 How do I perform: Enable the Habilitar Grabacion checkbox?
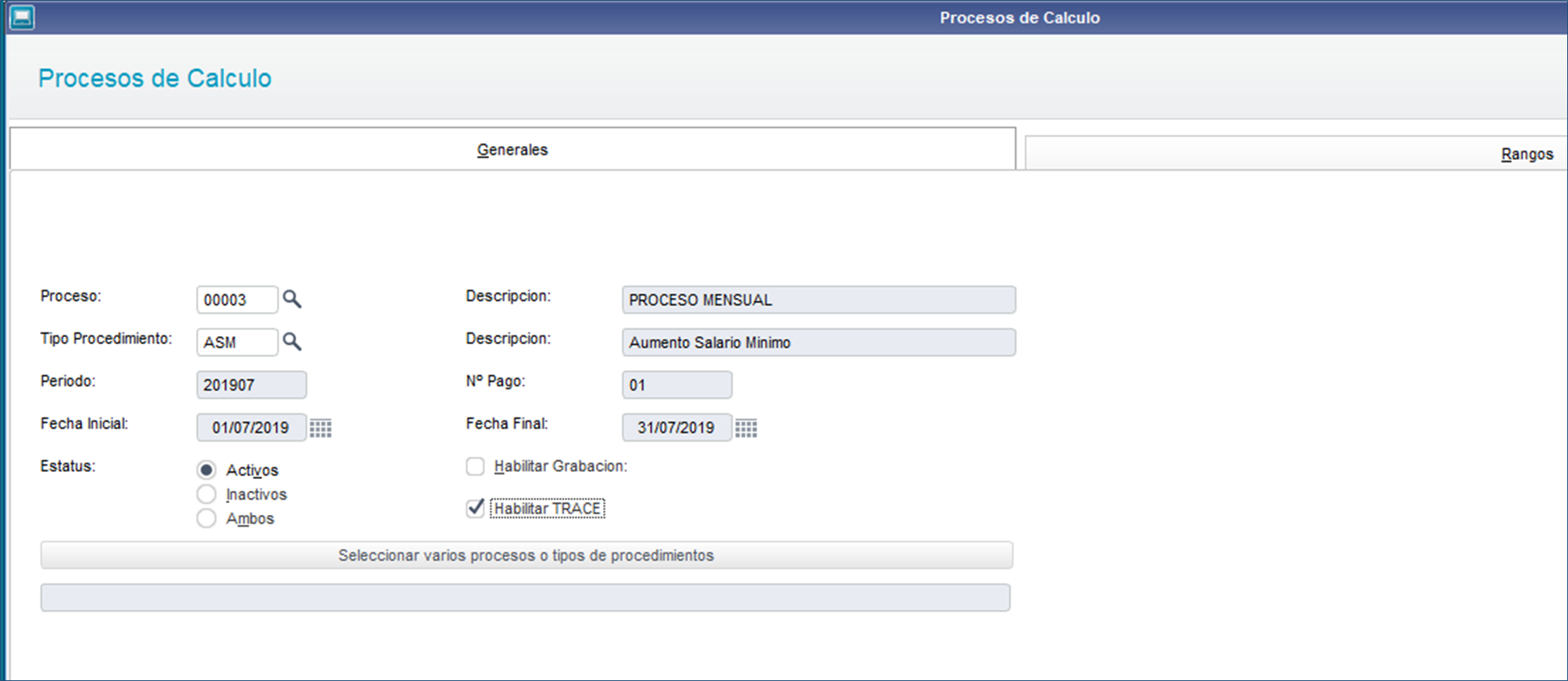475,466
